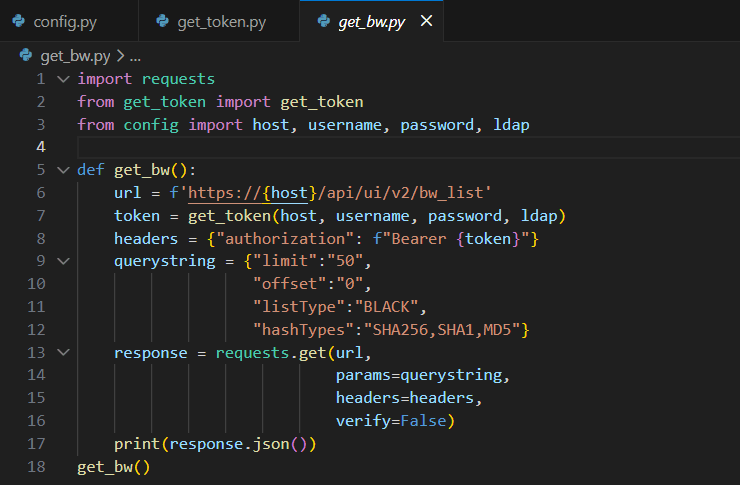740x485 pixels.
Task: Open get_bw.py breadcrumb item
Action: (76, 56)
